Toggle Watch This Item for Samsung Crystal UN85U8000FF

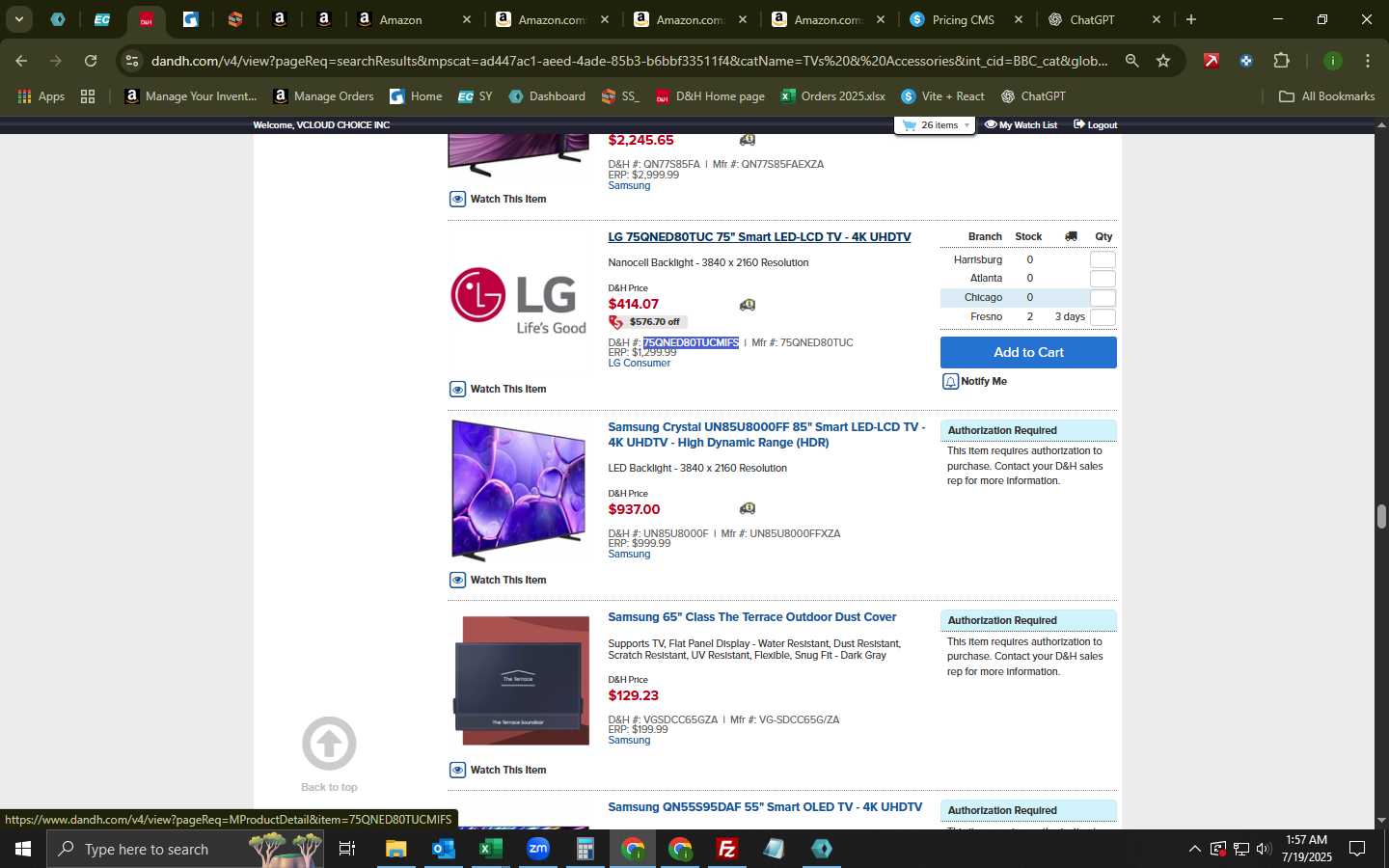[x=498, y=580]
